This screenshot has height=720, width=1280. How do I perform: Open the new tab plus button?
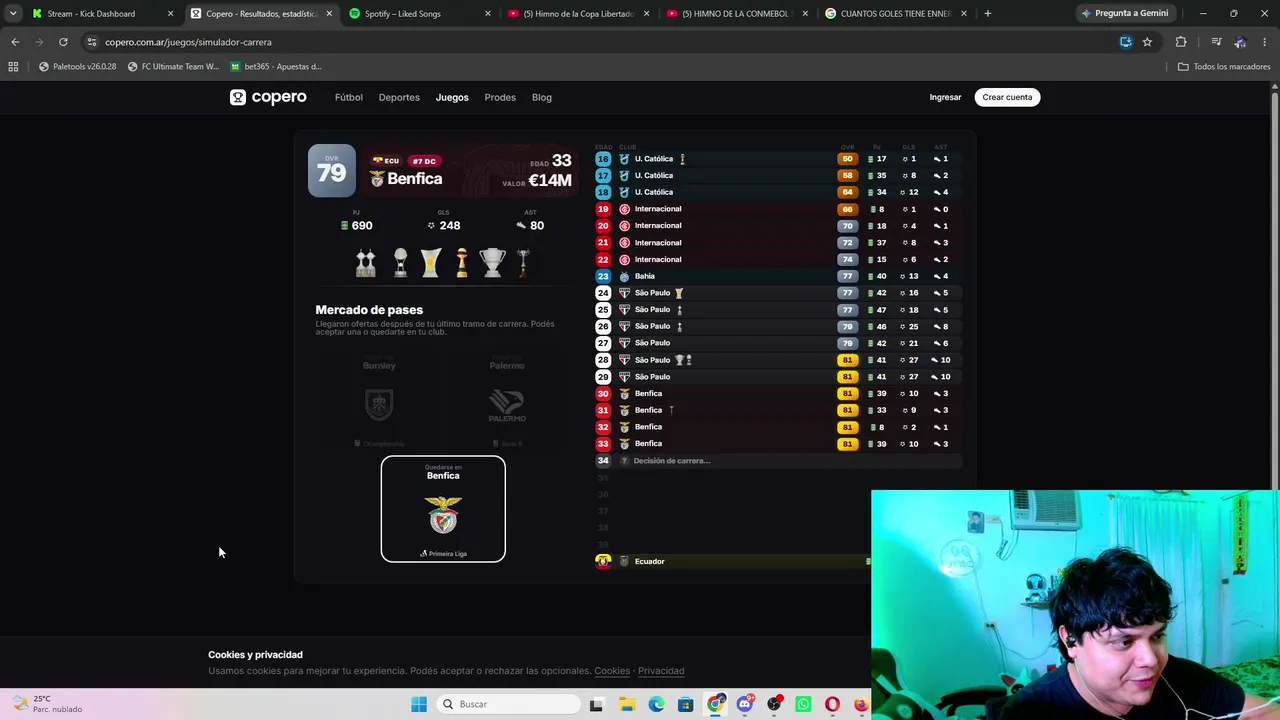[988, 14]
